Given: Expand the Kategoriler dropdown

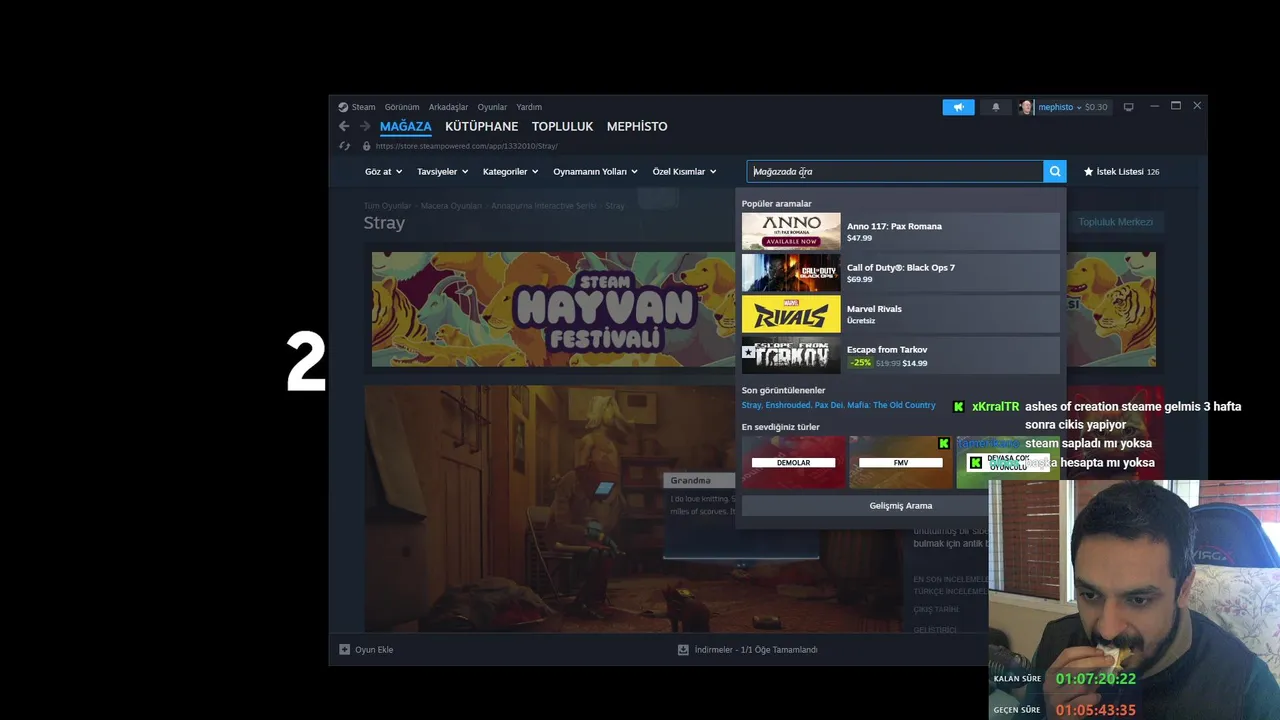Looking at the screenshot, I should click(x=510, y=172).
